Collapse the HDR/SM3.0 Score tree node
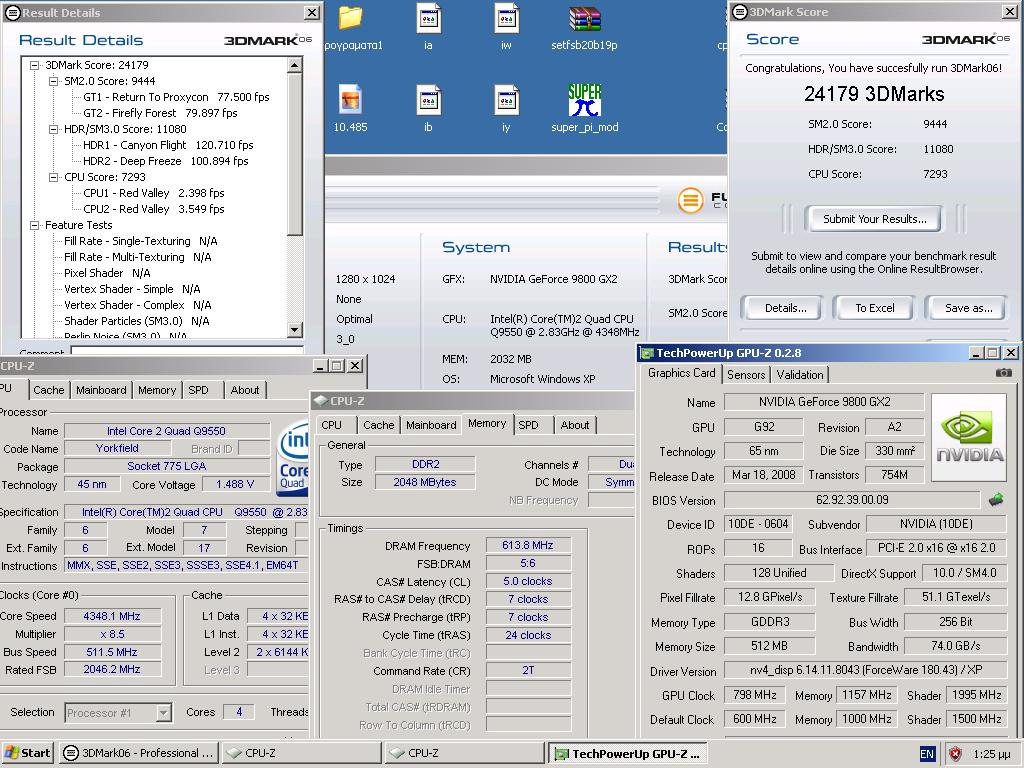 (54, 129)
